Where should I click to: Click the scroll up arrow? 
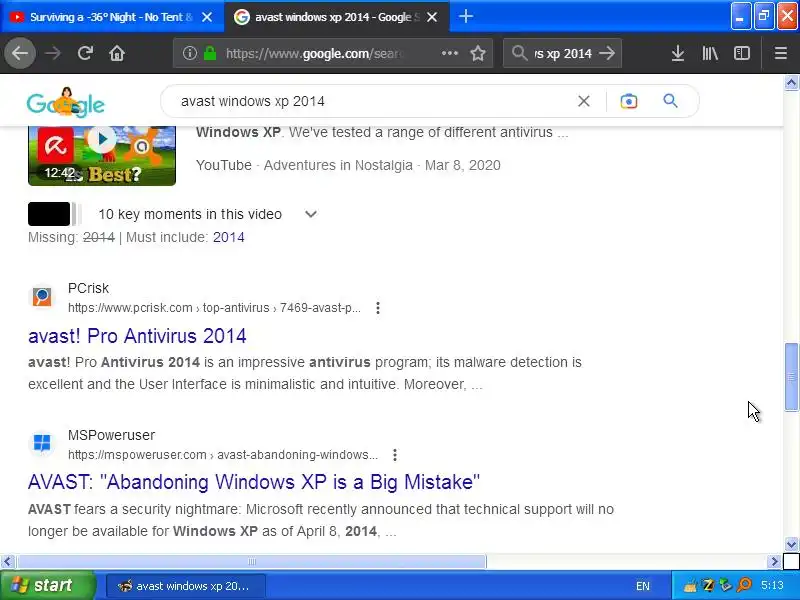pyautogui.click(x=791, y=83)
